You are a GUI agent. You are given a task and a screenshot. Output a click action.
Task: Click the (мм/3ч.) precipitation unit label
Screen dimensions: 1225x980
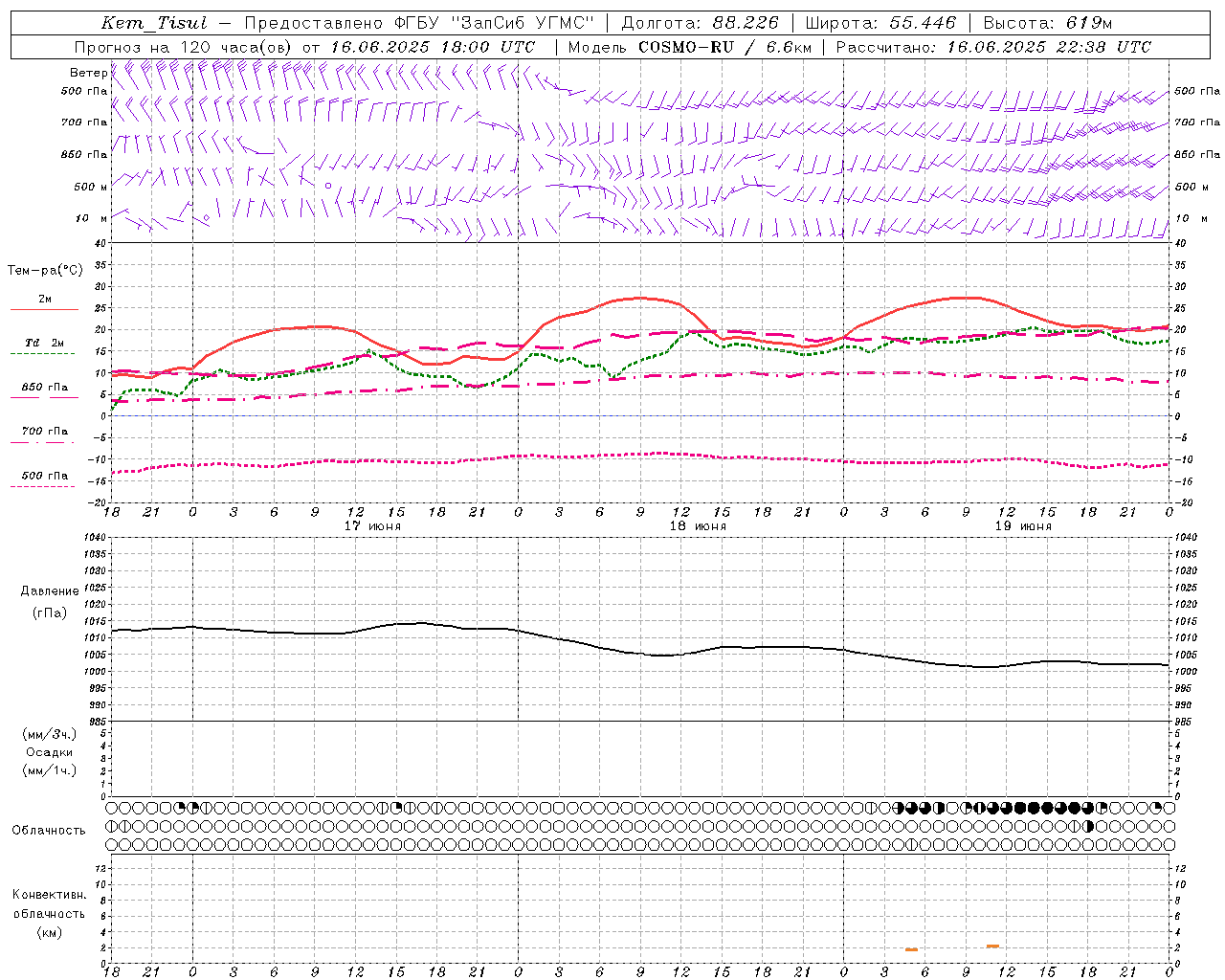[x=50, y=734]
